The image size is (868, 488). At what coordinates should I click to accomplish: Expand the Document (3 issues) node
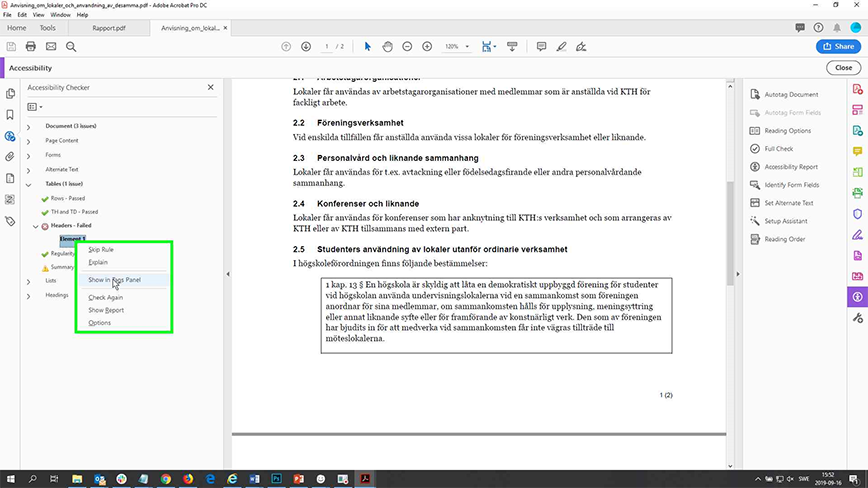click(x=28, y=127)
